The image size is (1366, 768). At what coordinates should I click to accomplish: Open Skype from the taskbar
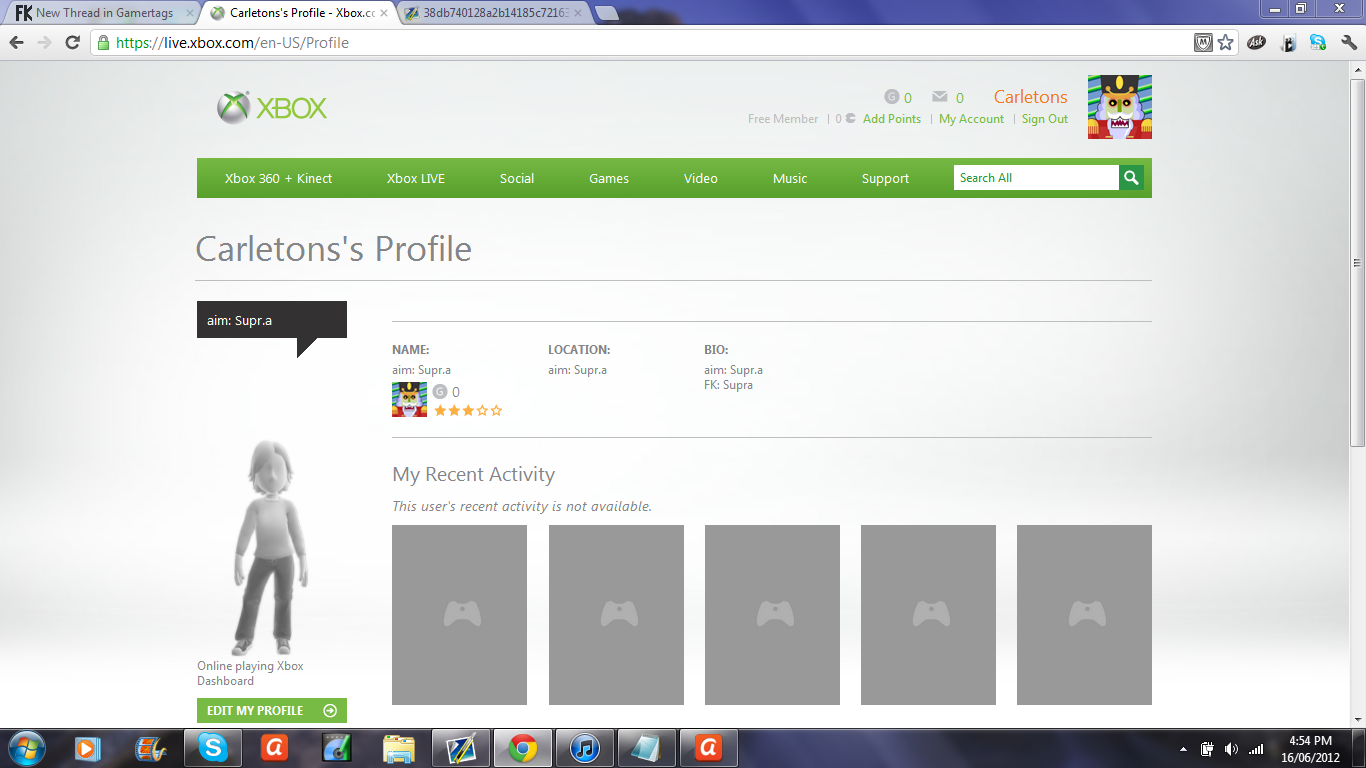point(212,748)
